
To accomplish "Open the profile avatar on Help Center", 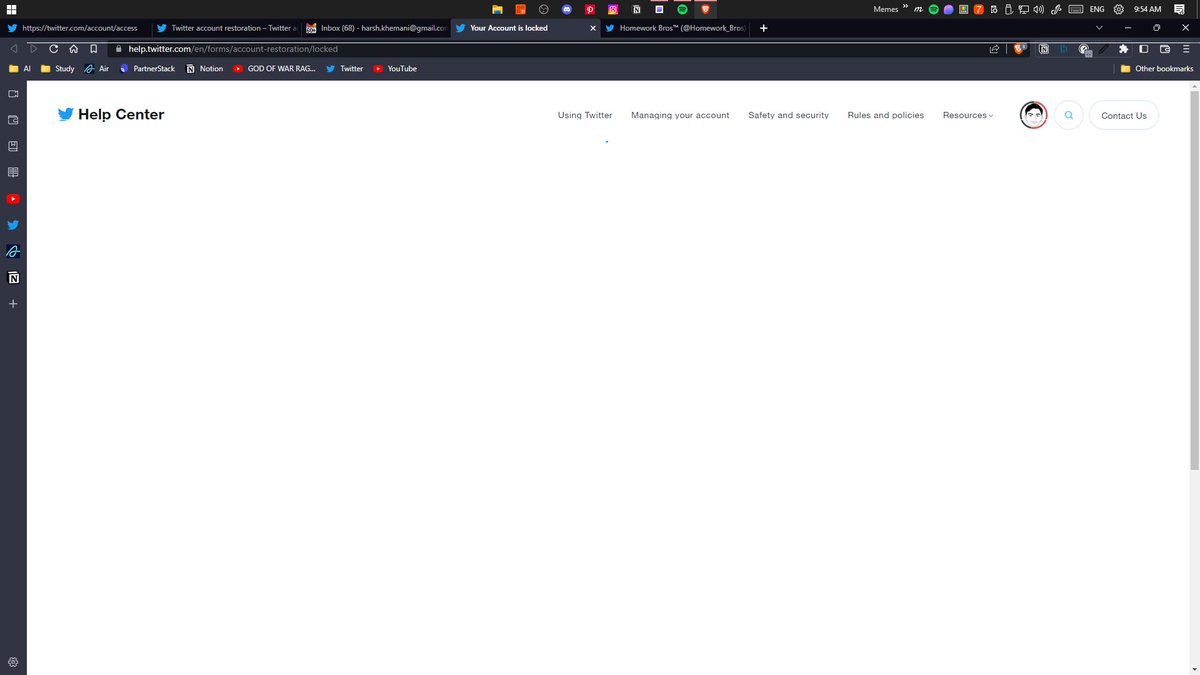I will pos(1034,115).
